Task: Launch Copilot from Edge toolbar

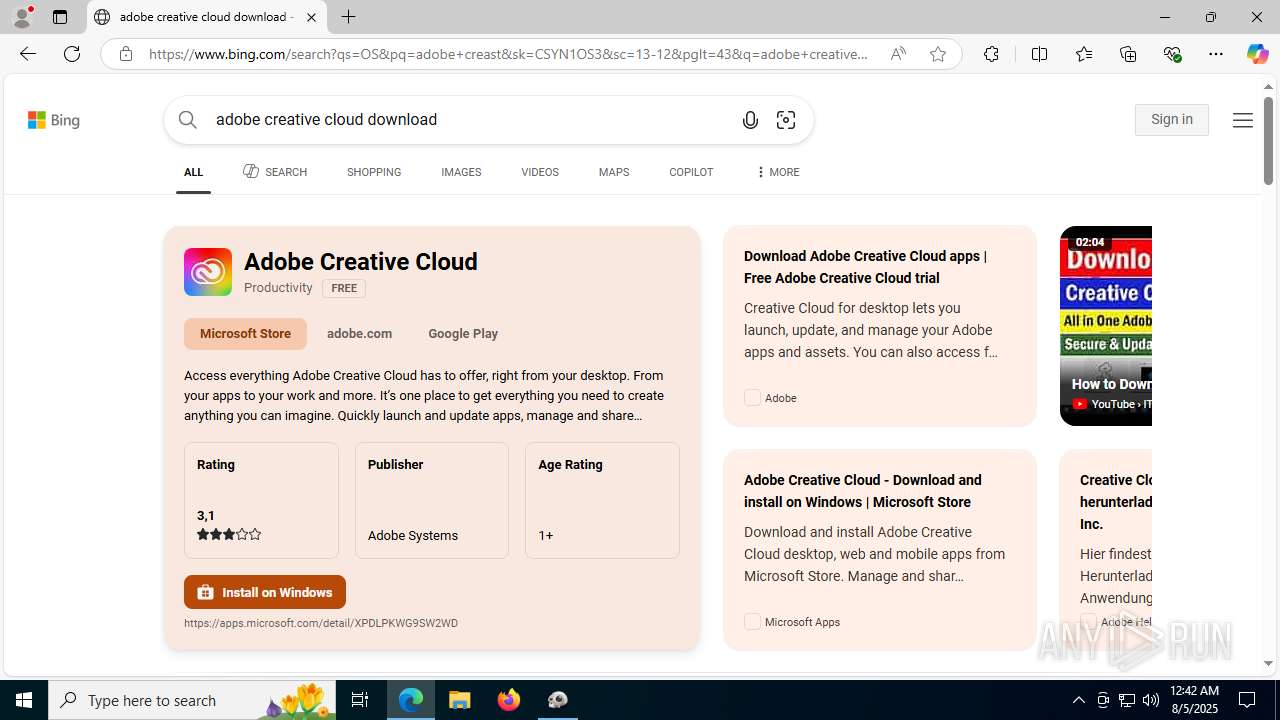Action: 1257,54
